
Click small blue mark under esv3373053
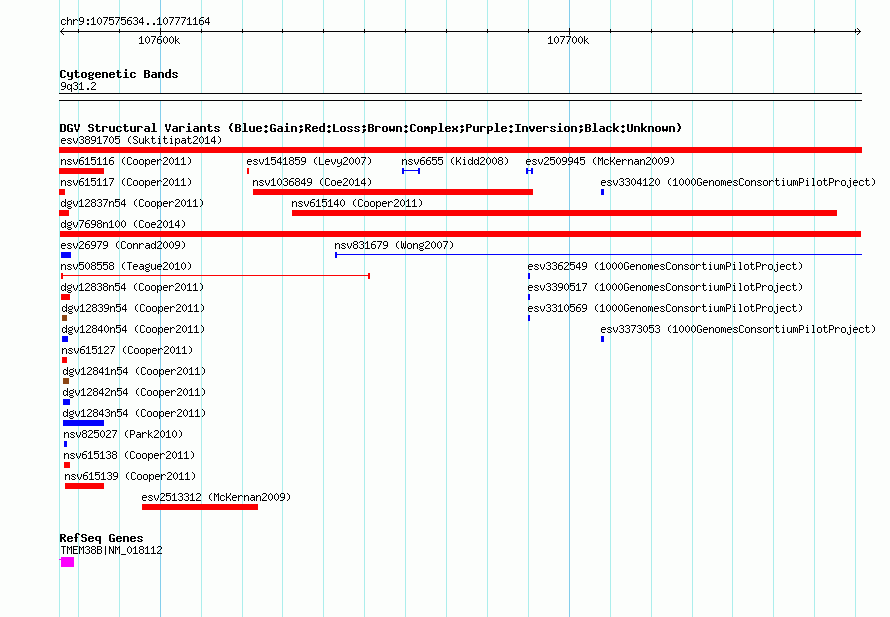pyautogui.click(x=602, y=339)
